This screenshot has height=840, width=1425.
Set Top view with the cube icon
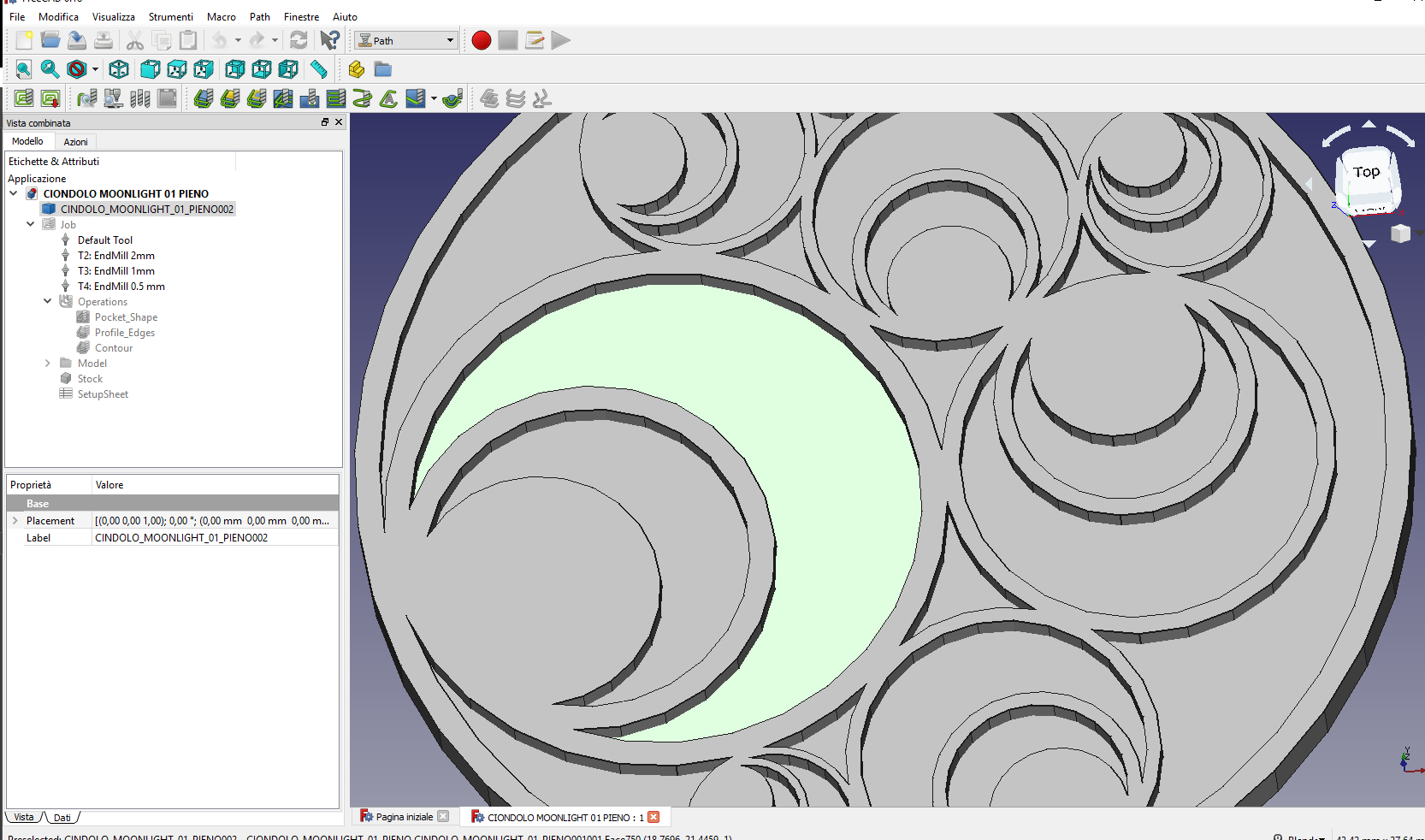click(x=177, y=69)
